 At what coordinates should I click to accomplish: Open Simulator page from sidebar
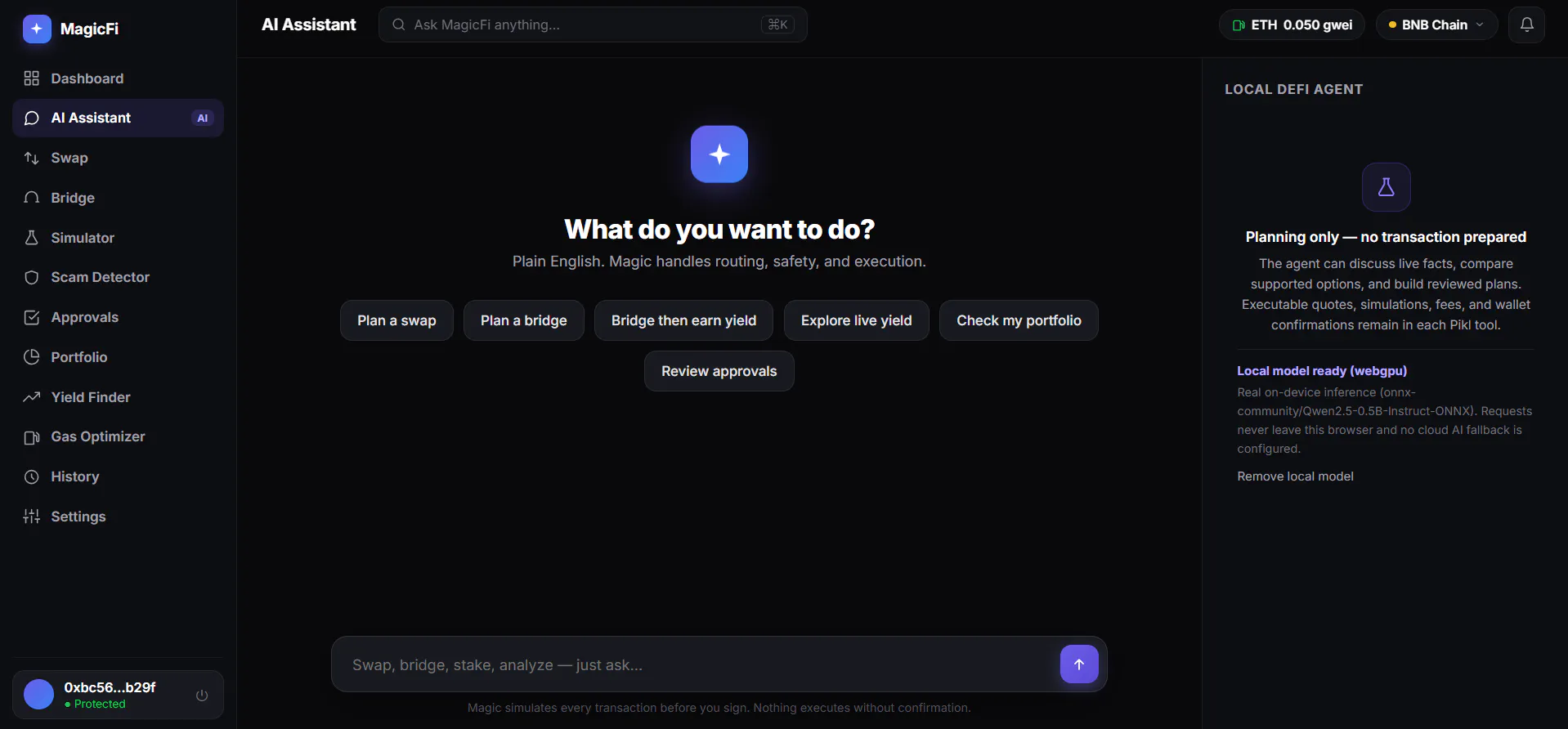pos(118,238)
